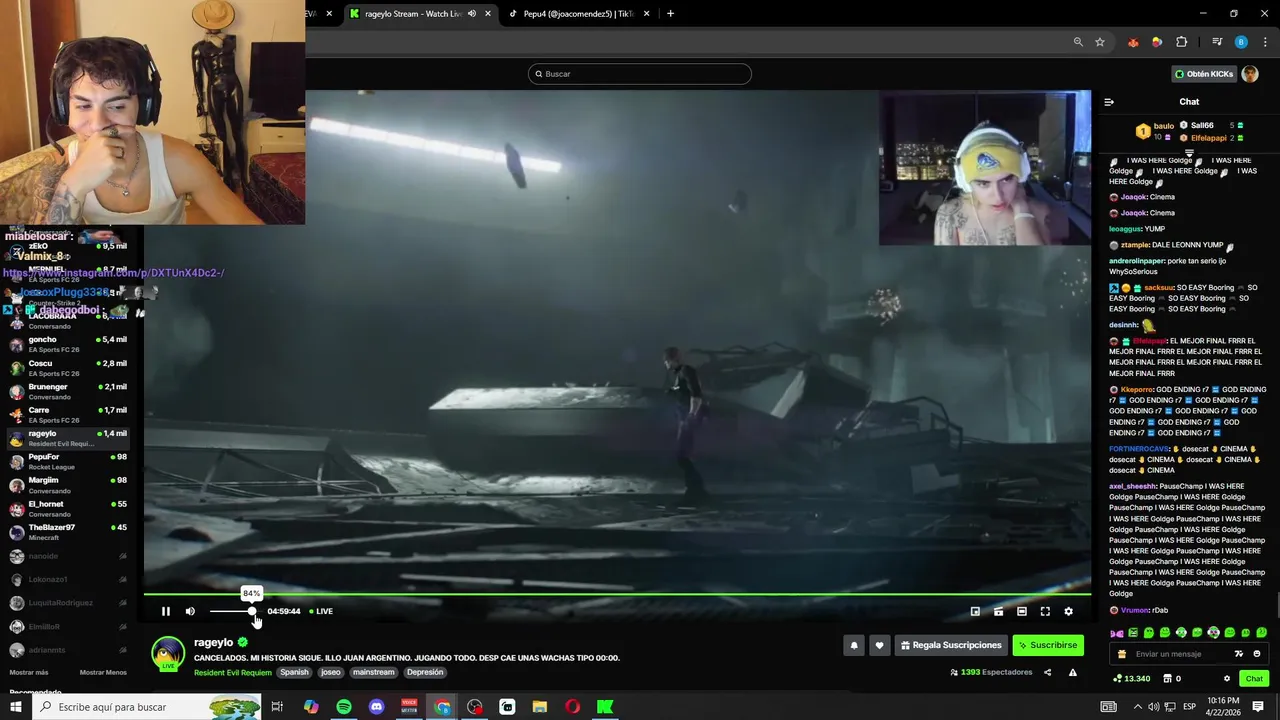This screenshot has width=1280, height=720.
Task: Open chat settings gear icon
Action: 1227,679
